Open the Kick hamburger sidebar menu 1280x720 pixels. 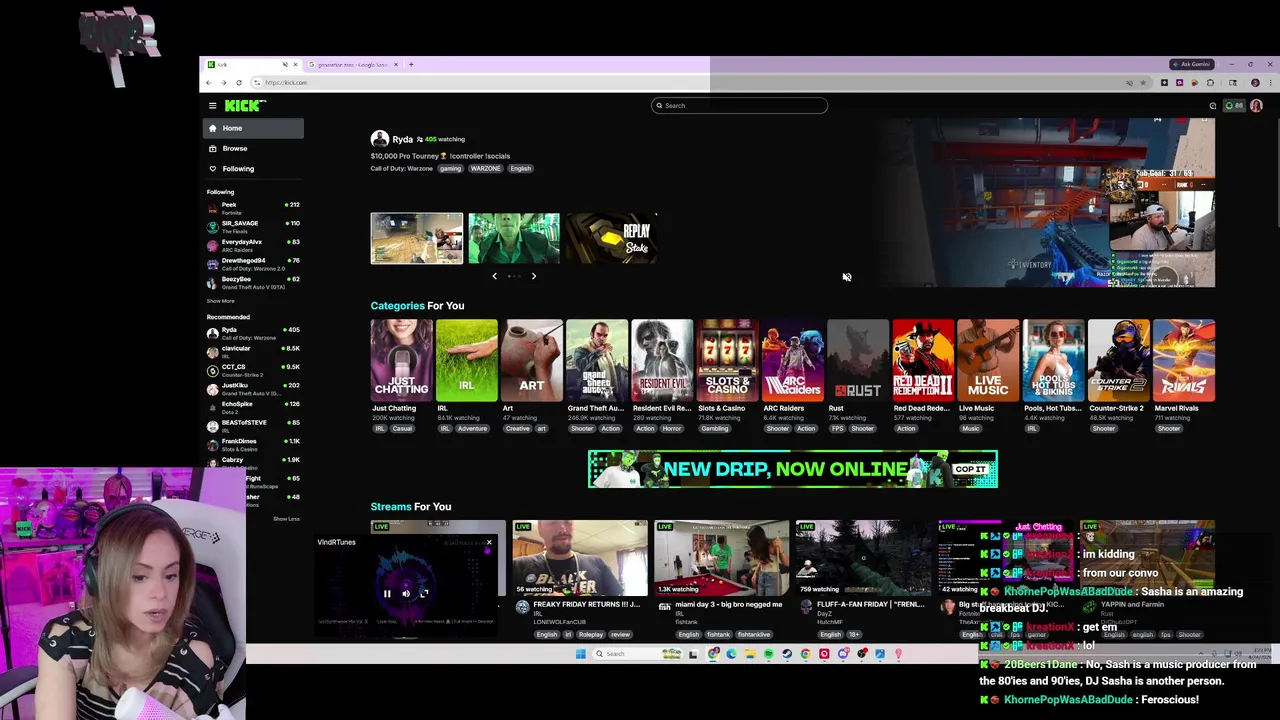tap(212, 105)
